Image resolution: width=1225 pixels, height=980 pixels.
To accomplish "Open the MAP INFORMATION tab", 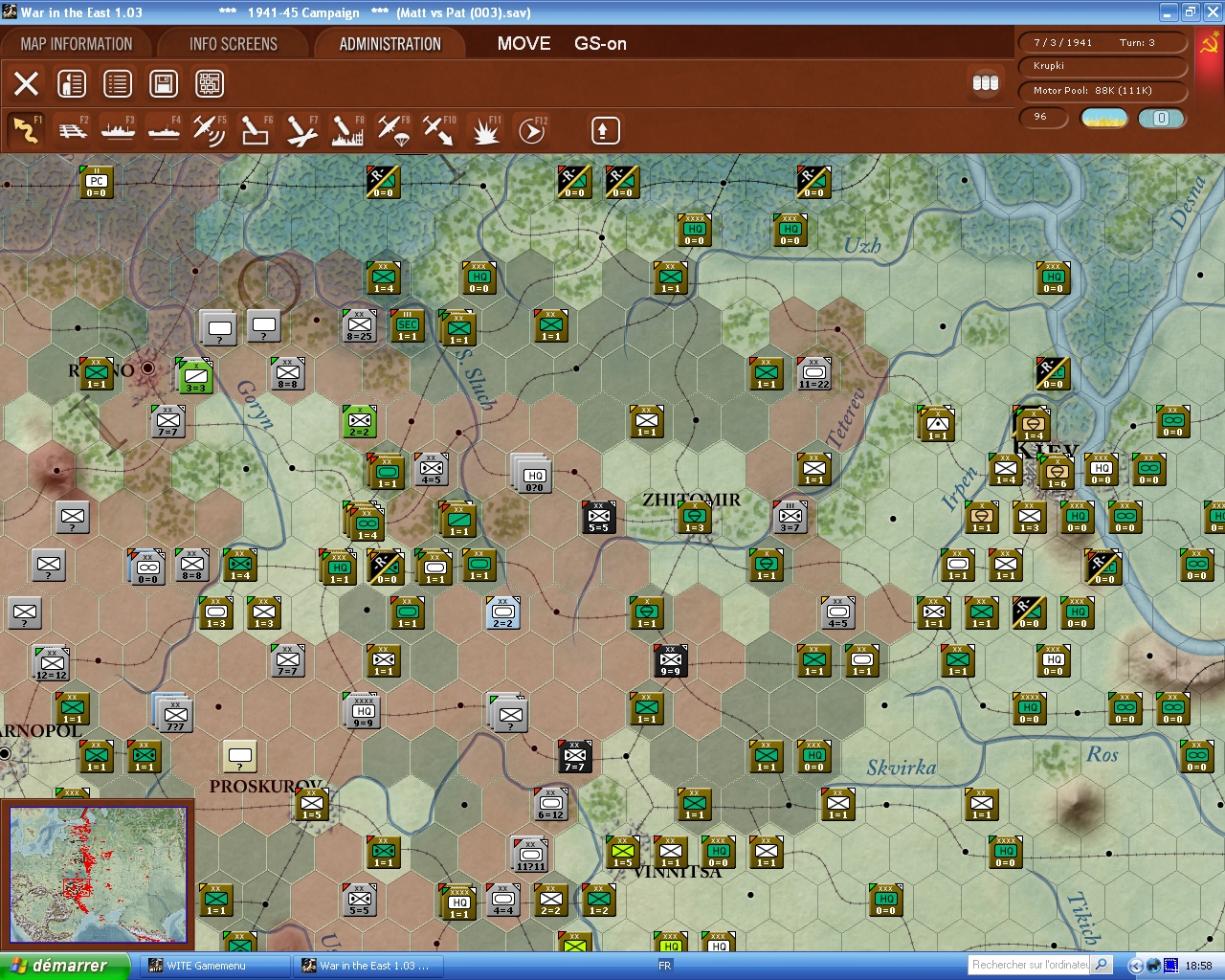I will click(77, 44).
